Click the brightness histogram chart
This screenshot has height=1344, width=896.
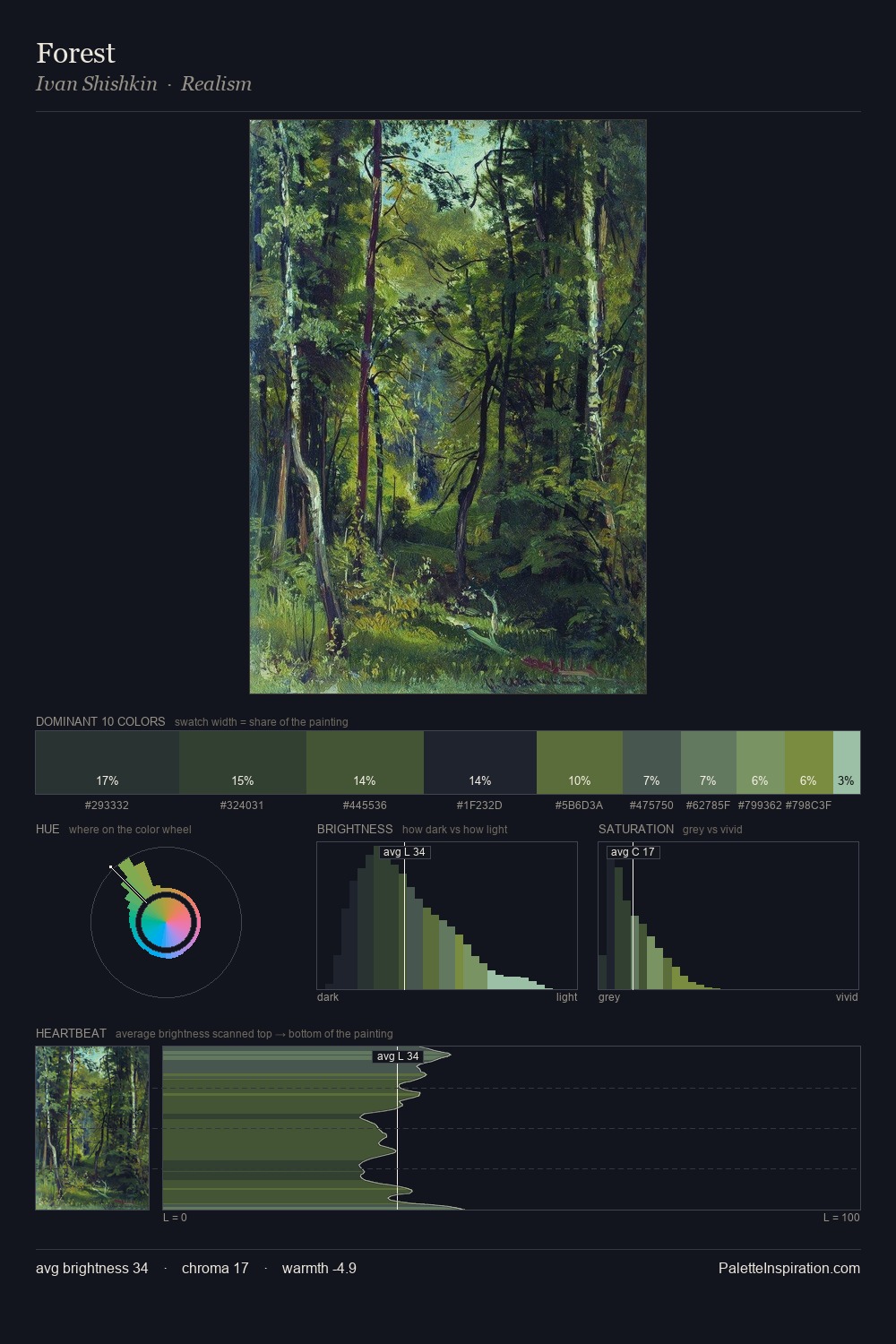coord(447,916)
